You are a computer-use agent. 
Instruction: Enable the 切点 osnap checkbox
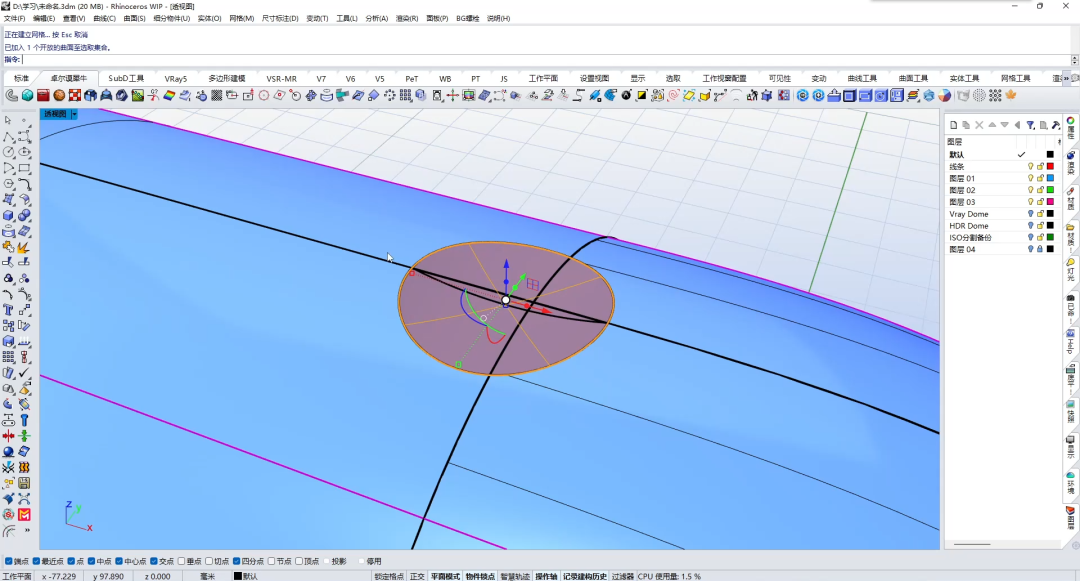(209, 561)
